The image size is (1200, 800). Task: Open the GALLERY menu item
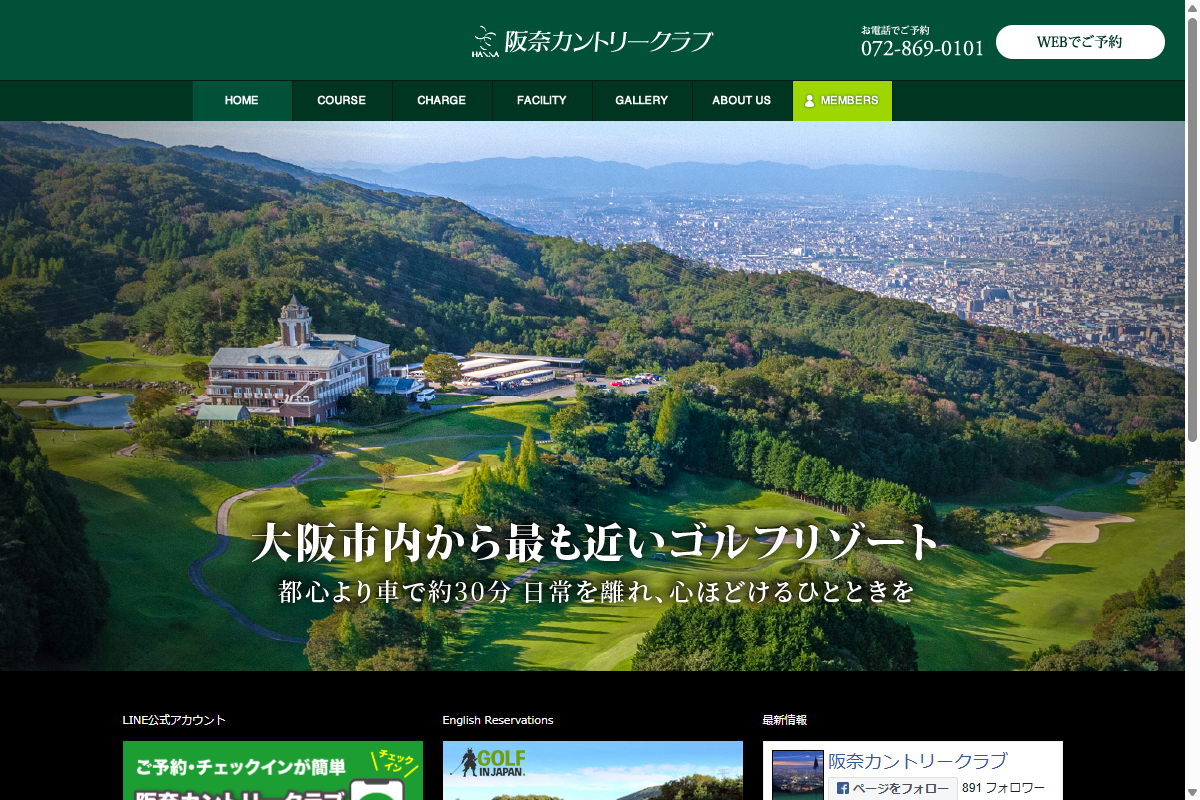click(x=642, y=101)
